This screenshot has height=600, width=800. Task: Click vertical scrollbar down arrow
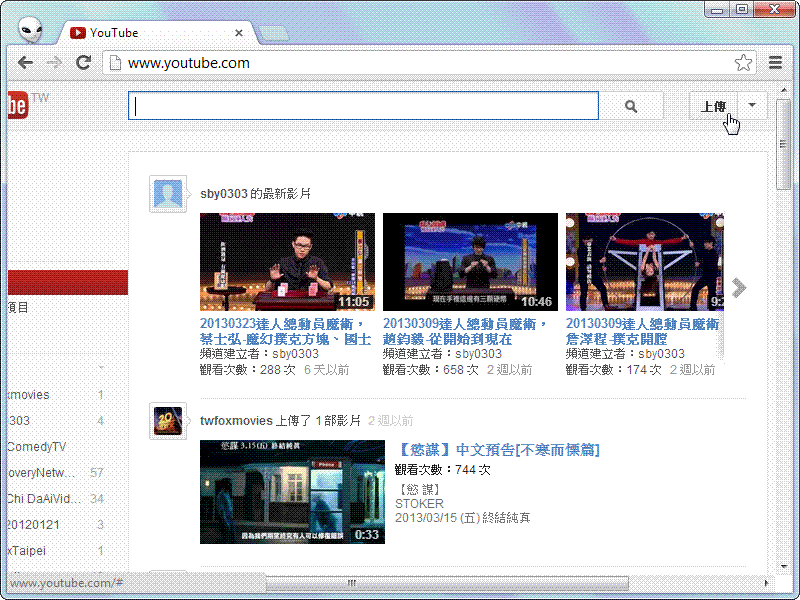tap(784, 566)
